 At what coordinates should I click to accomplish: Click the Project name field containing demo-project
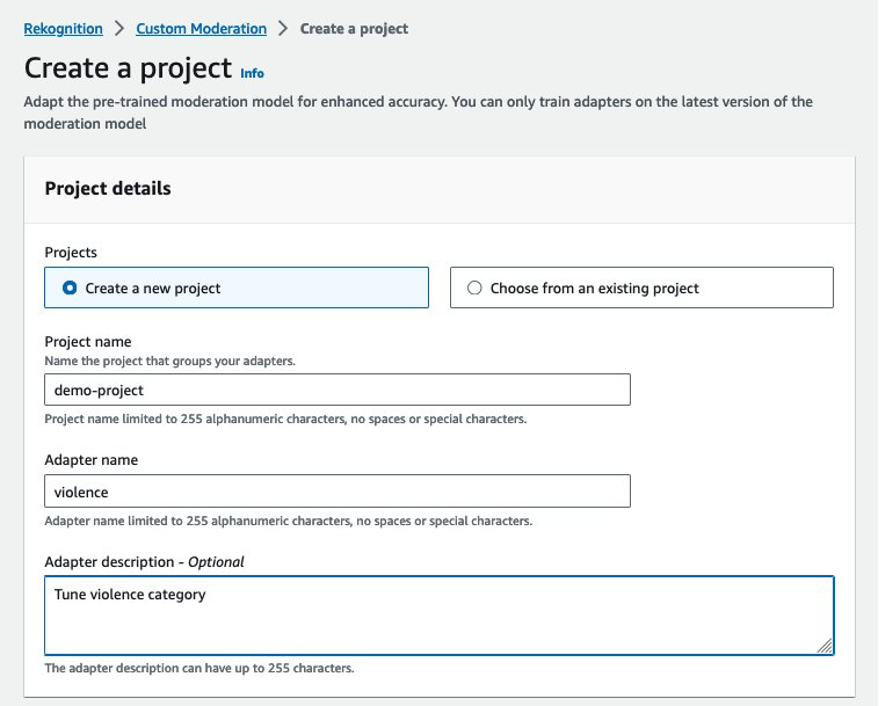click(337, 390)
